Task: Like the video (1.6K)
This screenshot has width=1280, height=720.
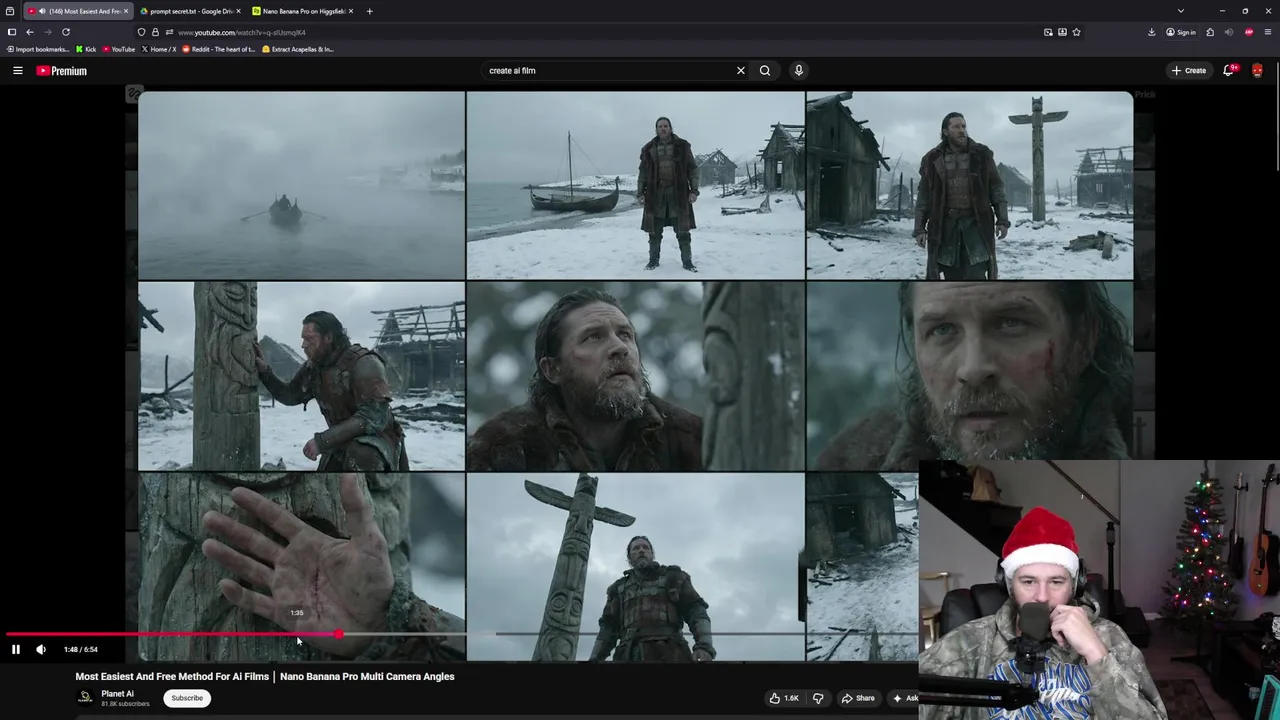Action: pos(783,698)
